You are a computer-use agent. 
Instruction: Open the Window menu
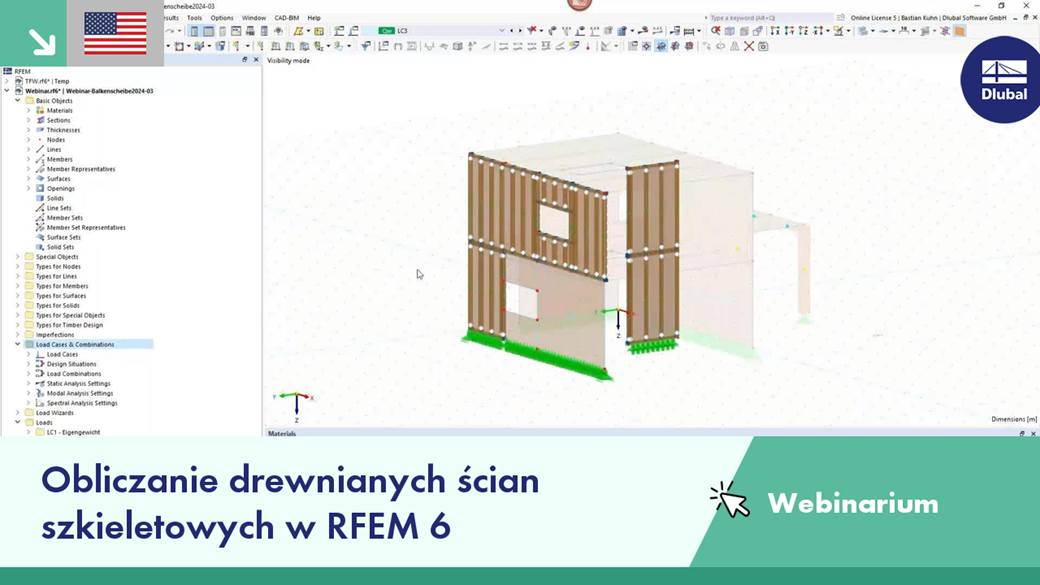[x=253, y=18]
